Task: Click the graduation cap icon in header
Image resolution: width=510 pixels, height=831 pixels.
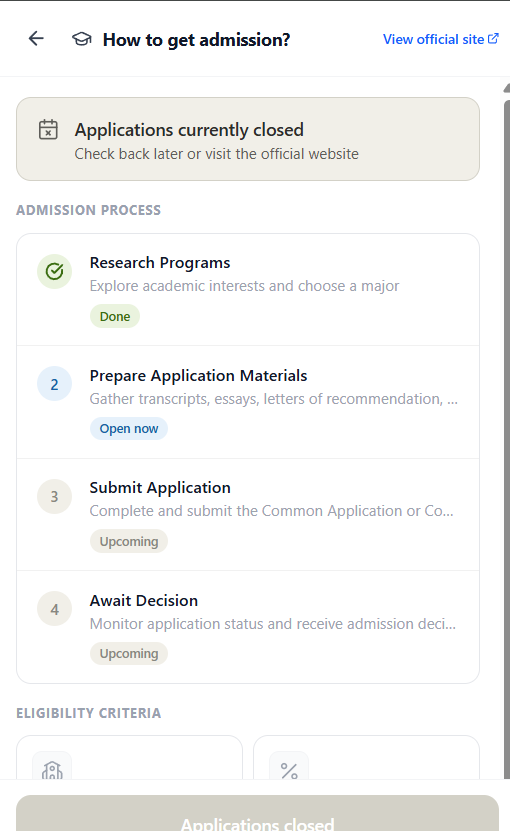Action: (x=82, y=39)
